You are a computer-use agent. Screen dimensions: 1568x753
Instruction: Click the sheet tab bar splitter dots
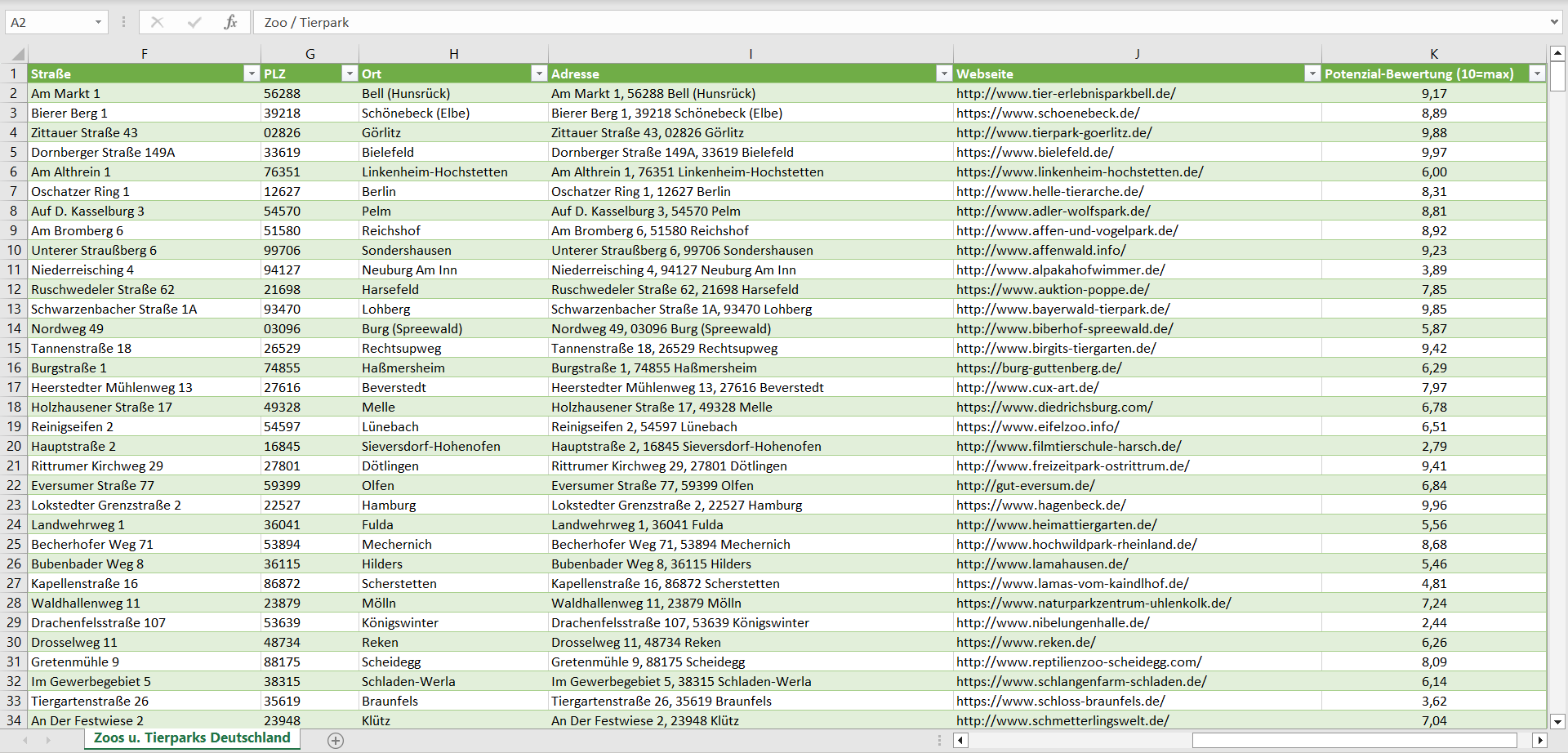point(939,740)
